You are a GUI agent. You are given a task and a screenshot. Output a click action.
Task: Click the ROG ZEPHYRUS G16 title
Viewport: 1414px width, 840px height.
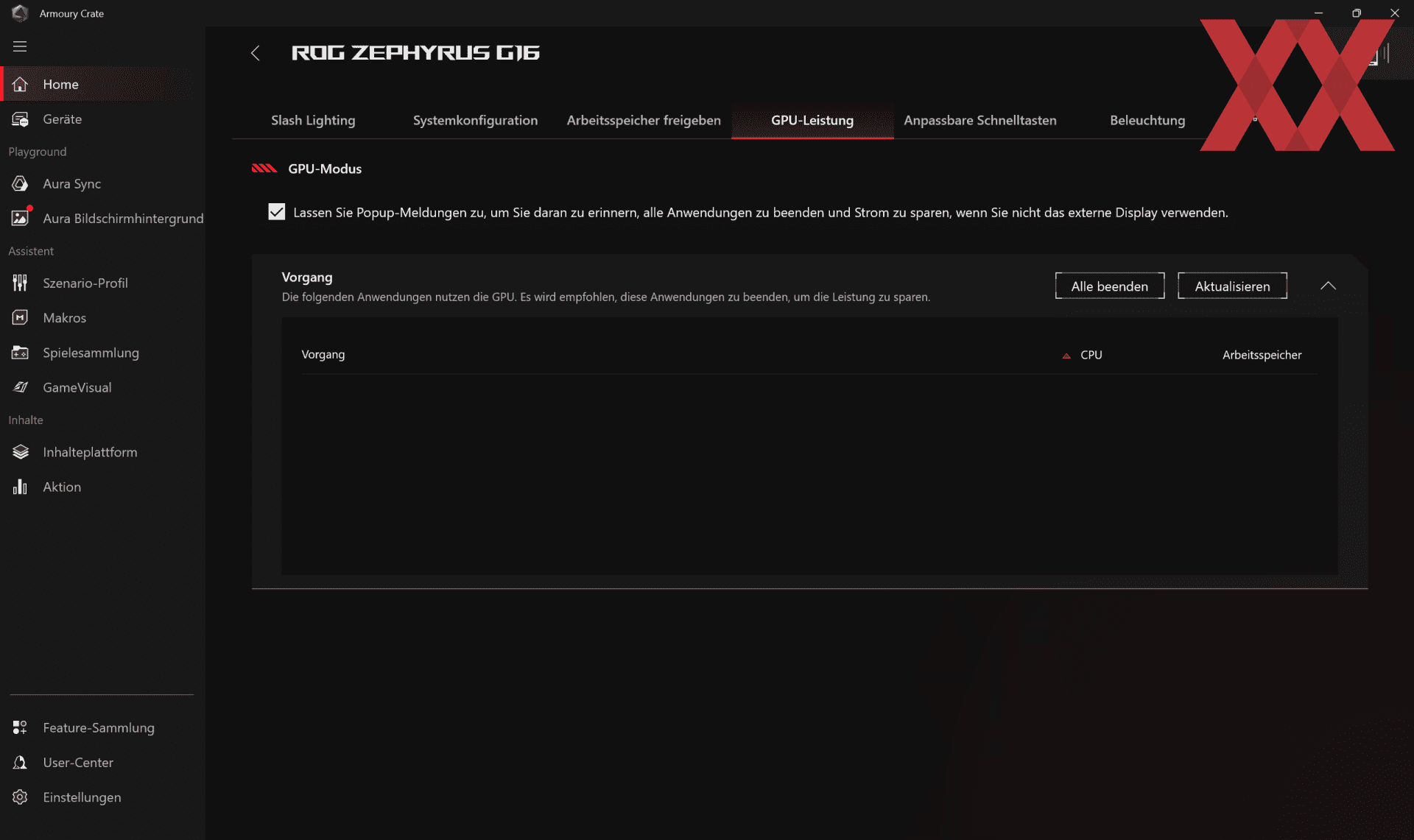[415, 53]
